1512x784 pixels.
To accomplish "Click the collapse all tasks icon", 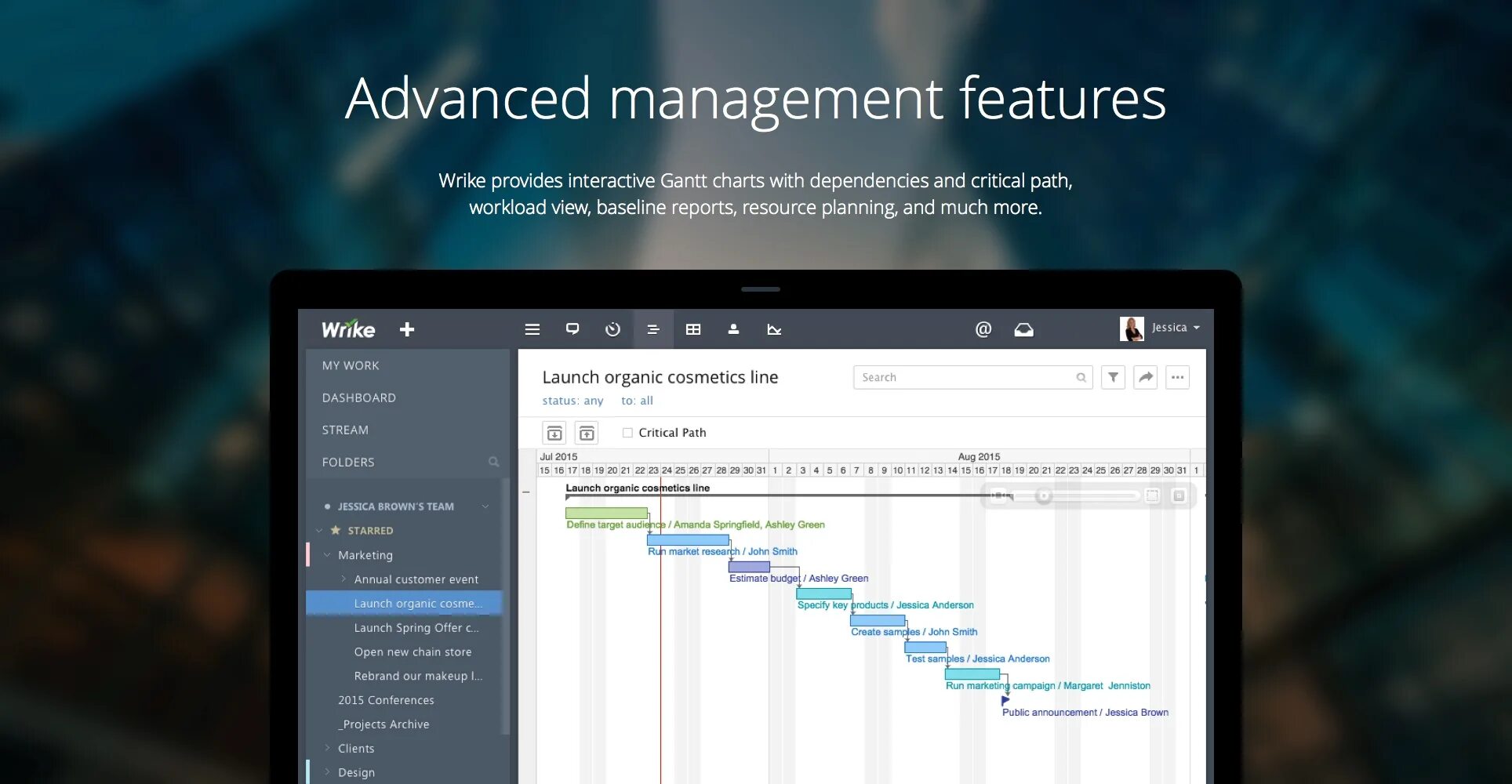I will (x=587, y=433).
